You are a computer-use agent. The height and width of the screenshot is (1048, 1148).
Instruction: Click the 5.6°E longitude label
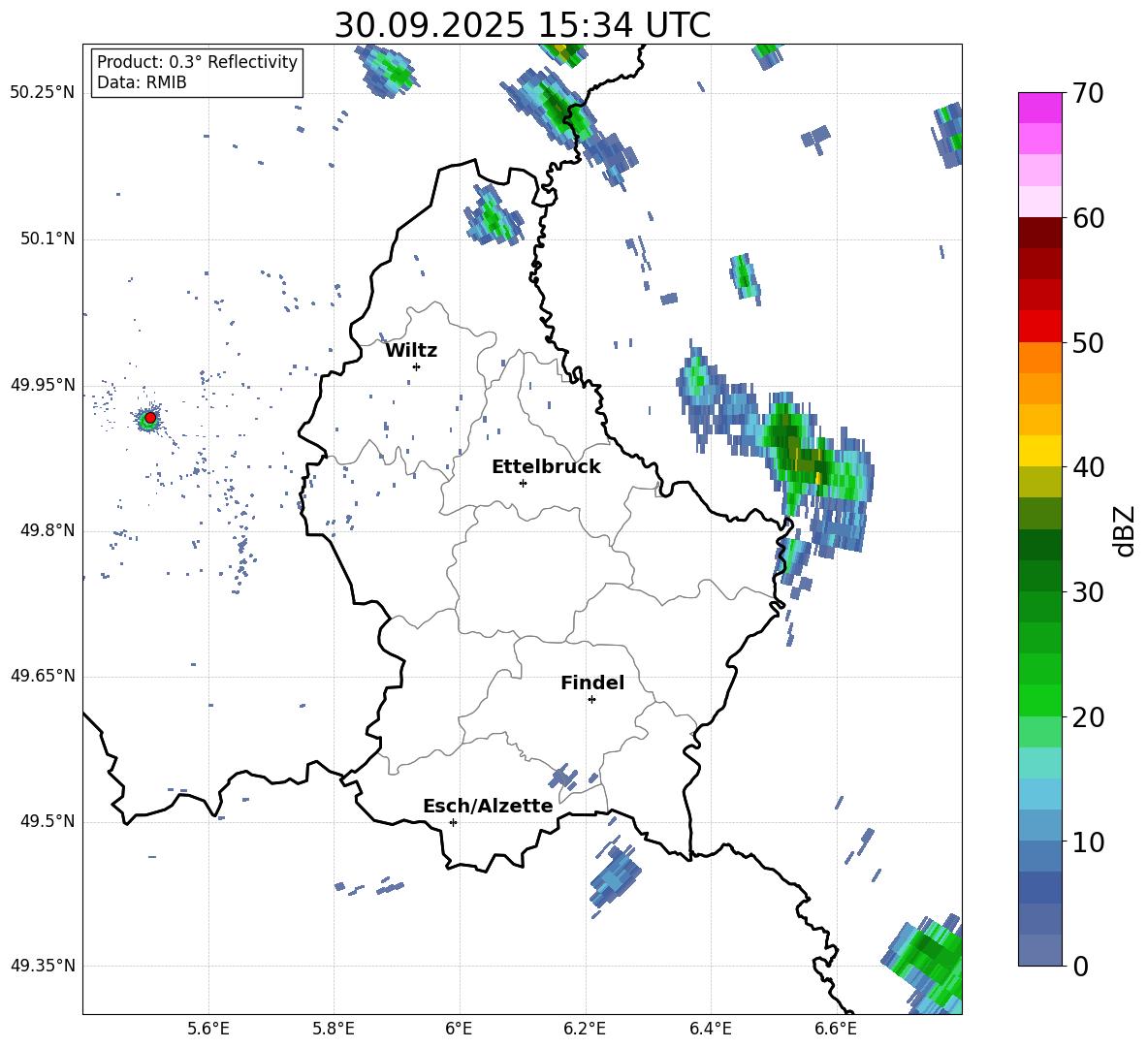[x=208, y=1029]
